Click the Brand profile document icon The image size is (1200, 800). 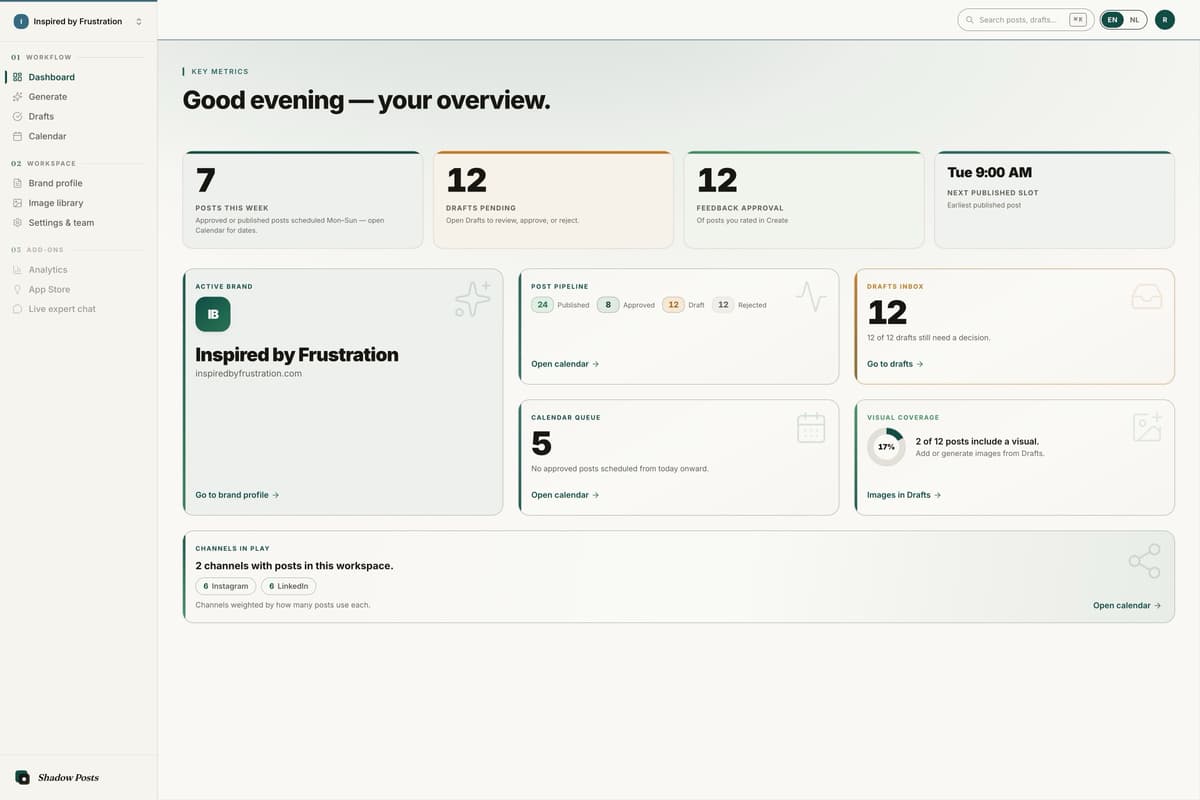pos(17,183)
